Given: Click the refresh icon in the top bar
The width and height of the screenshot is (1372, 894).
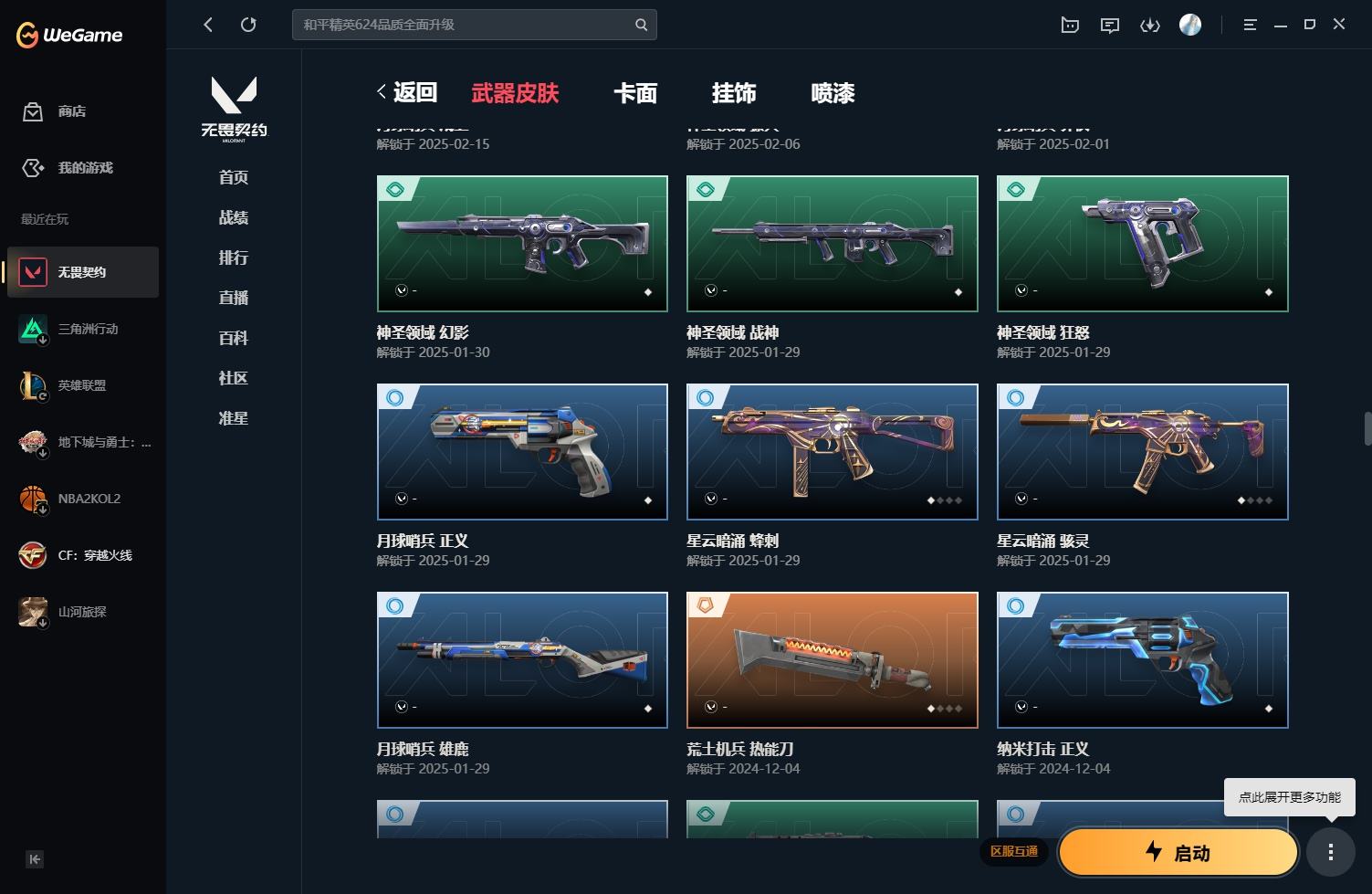Looking at the screenshot, I should tap(248, 25).
